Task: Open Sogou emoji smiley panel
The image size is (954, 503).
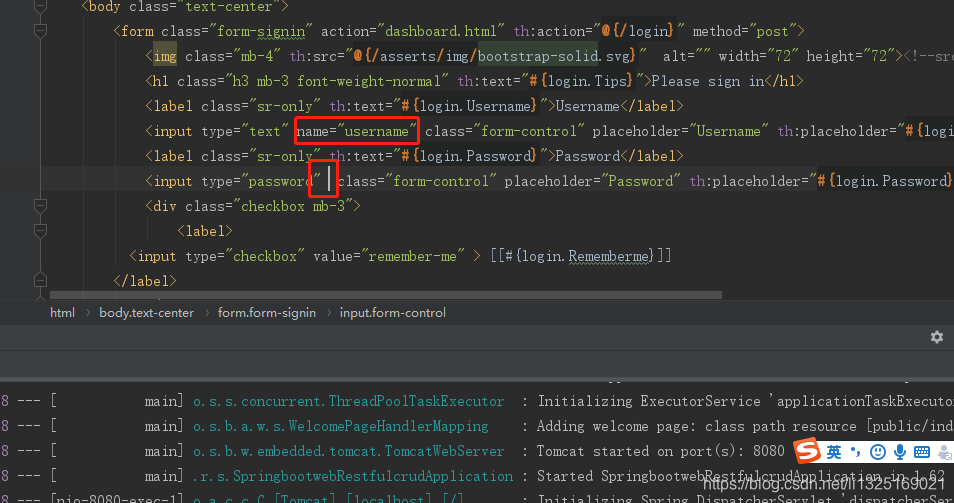Action: pyautogui.click(x=877, y=451)
